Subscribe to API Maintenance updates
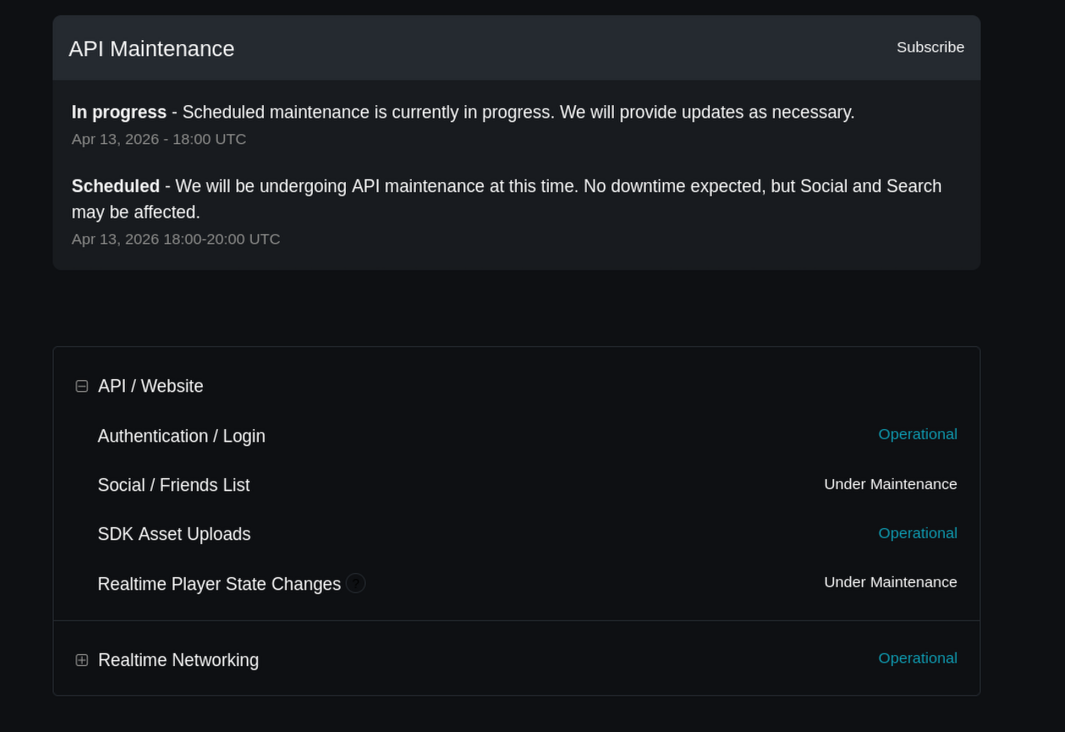 coord(930,48)
